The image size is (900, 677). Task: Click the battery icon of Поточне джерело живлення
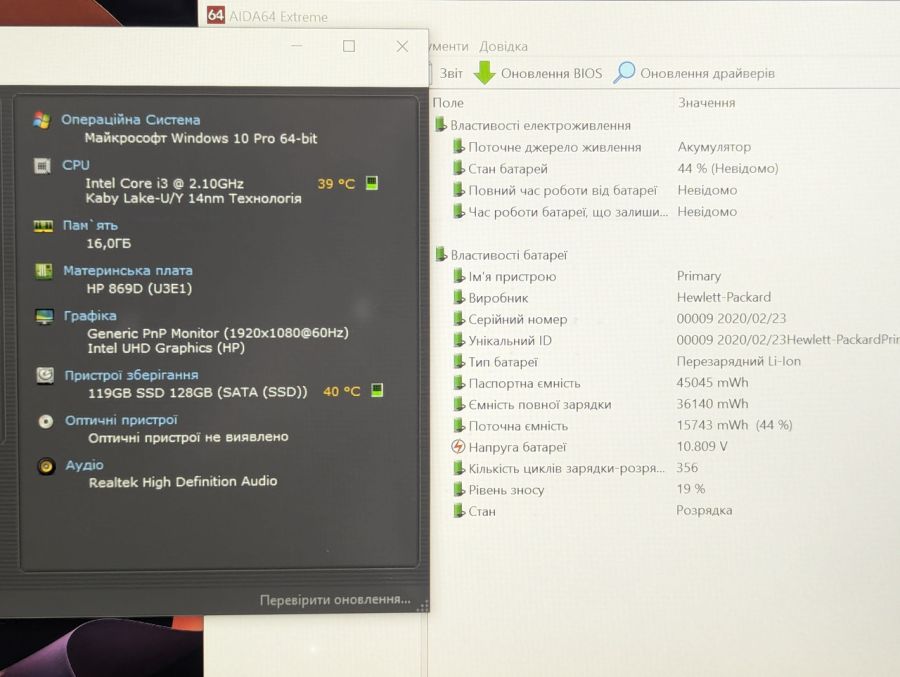(459, 147)
